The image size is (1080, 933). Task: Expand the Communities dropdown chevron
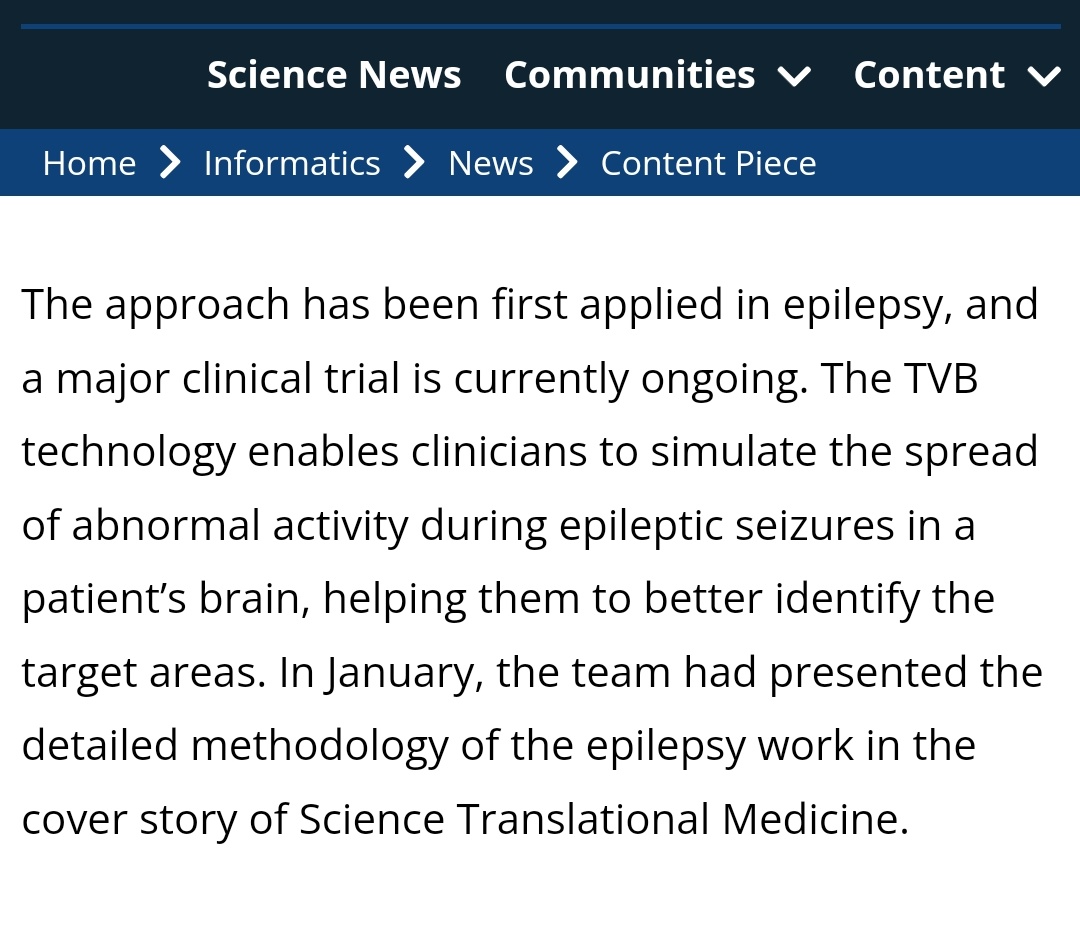click(794, 76)
